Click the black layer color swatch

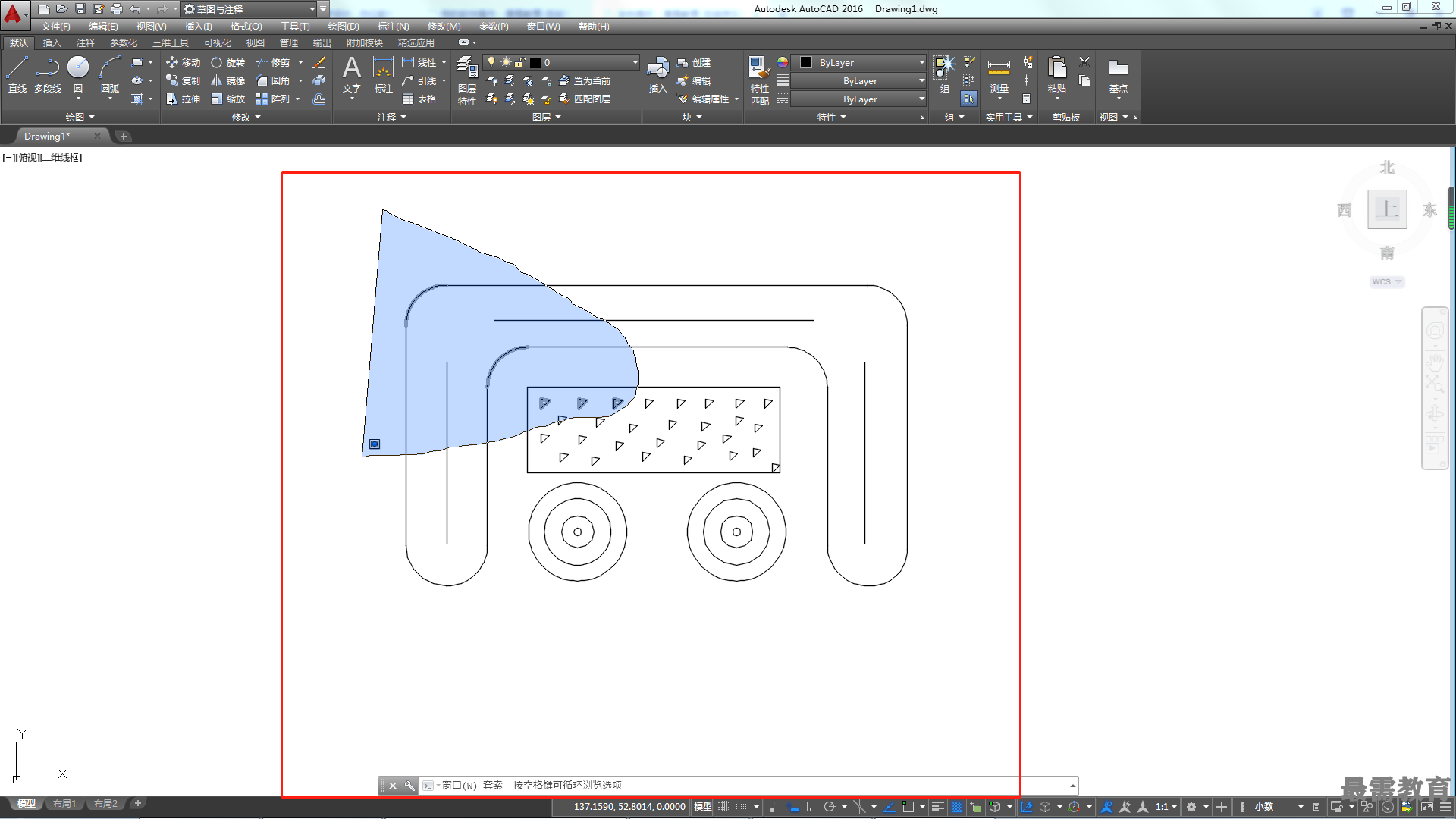click(x=535, y=62)
